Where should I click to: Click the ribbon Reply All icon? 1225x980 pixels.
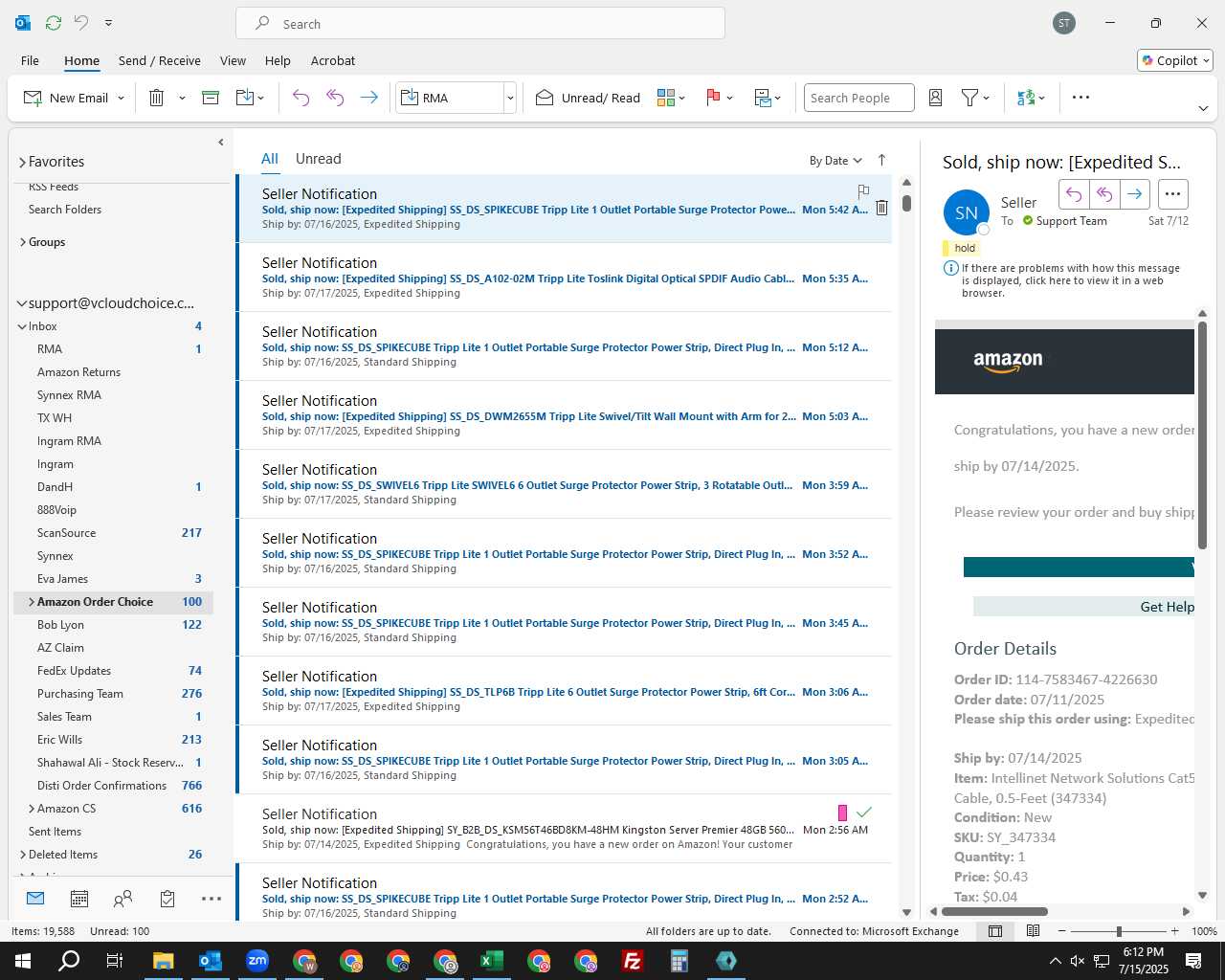tap(335, 98)
